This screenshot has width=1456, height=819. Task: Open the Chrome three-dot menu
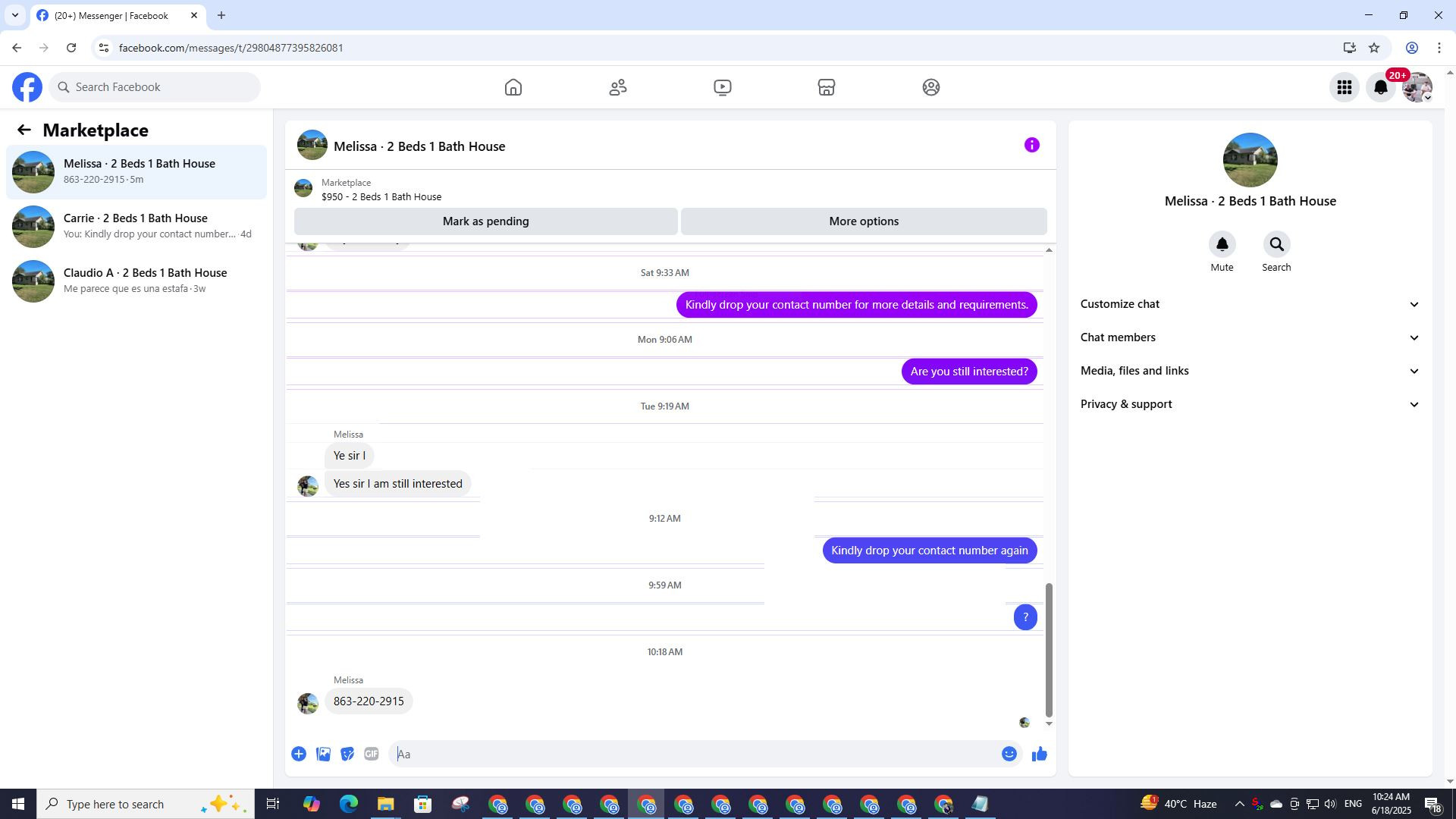(1439, 48)
